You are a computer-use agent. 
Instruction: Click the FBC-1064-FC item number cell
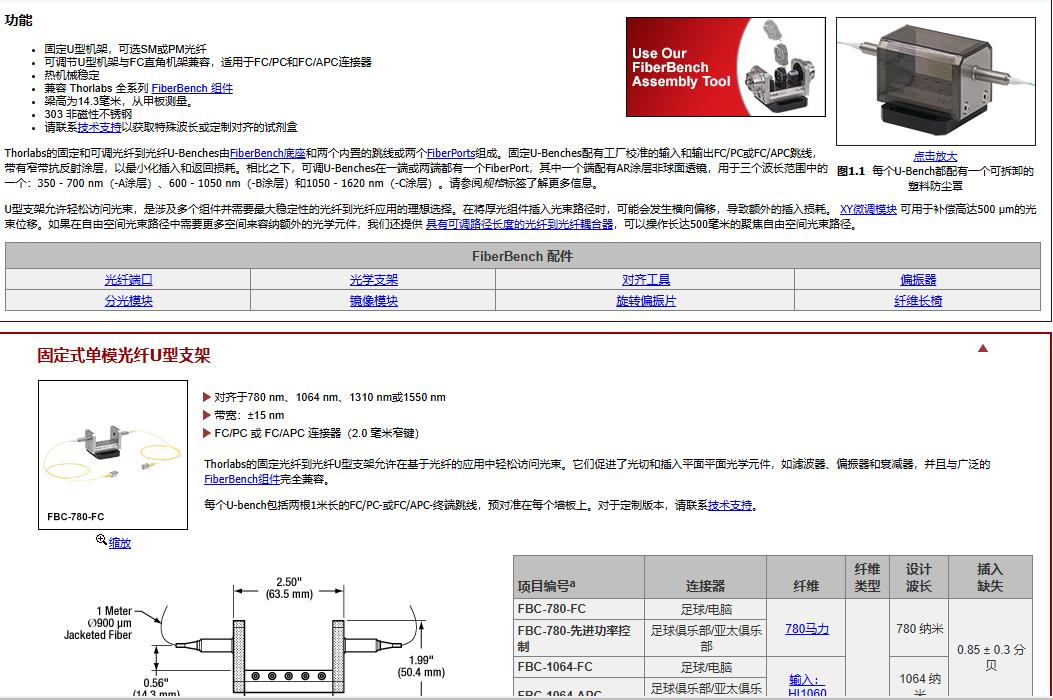[x=579, y=666]
